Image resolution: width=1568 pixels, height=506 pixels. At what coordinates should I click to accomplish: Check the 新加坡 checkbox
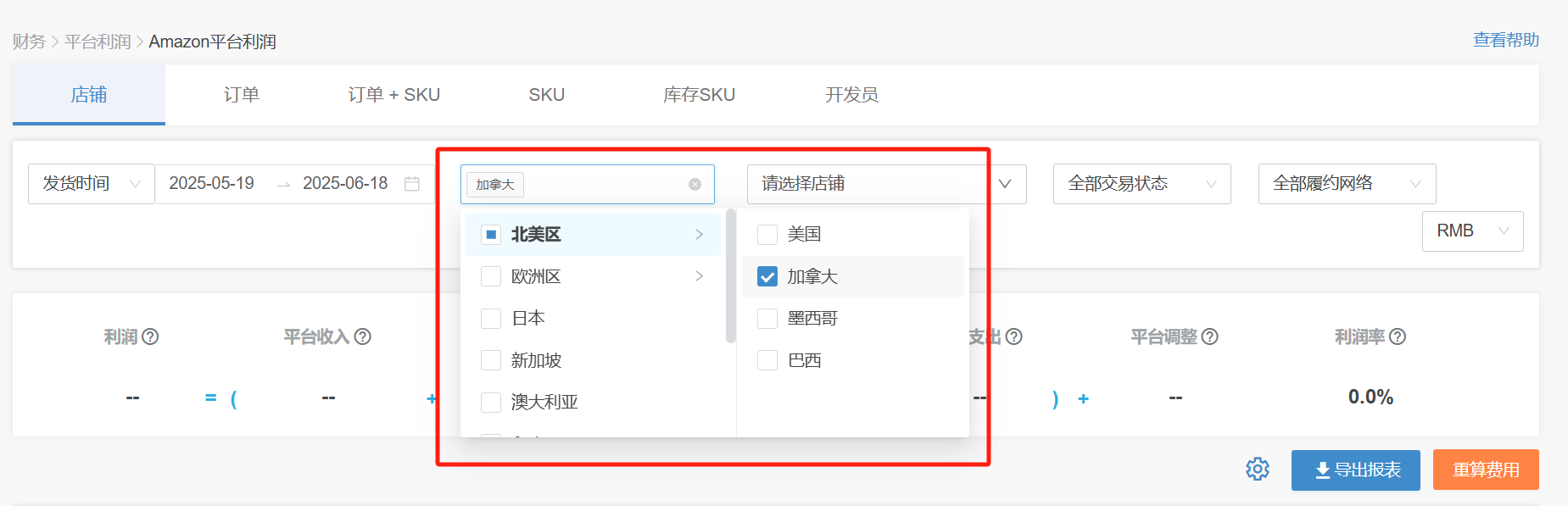point(491,360)
